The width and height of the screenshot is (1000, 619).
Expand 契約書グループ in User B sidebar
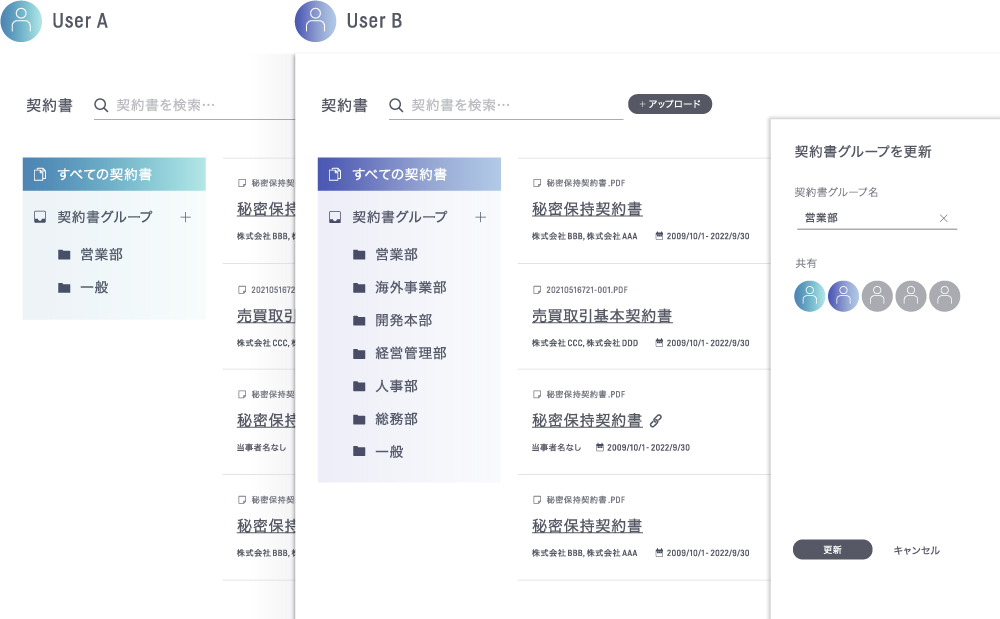coord(399,217)
